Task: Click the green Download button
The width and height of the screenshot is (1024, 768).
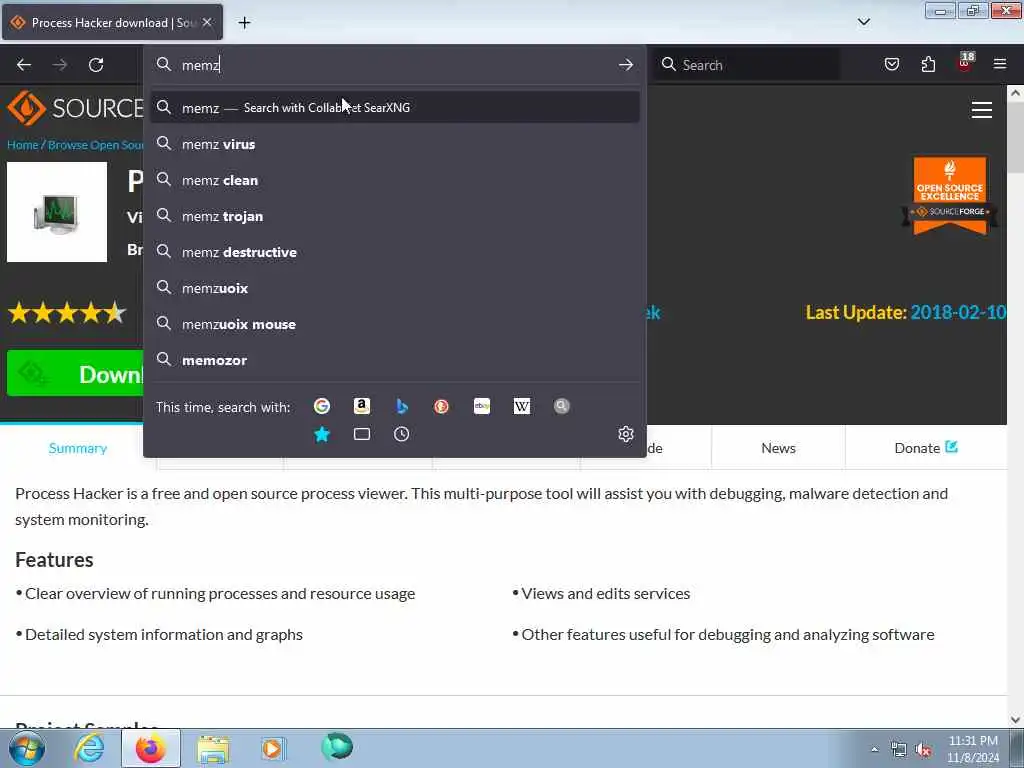Action: coord(75,374)
